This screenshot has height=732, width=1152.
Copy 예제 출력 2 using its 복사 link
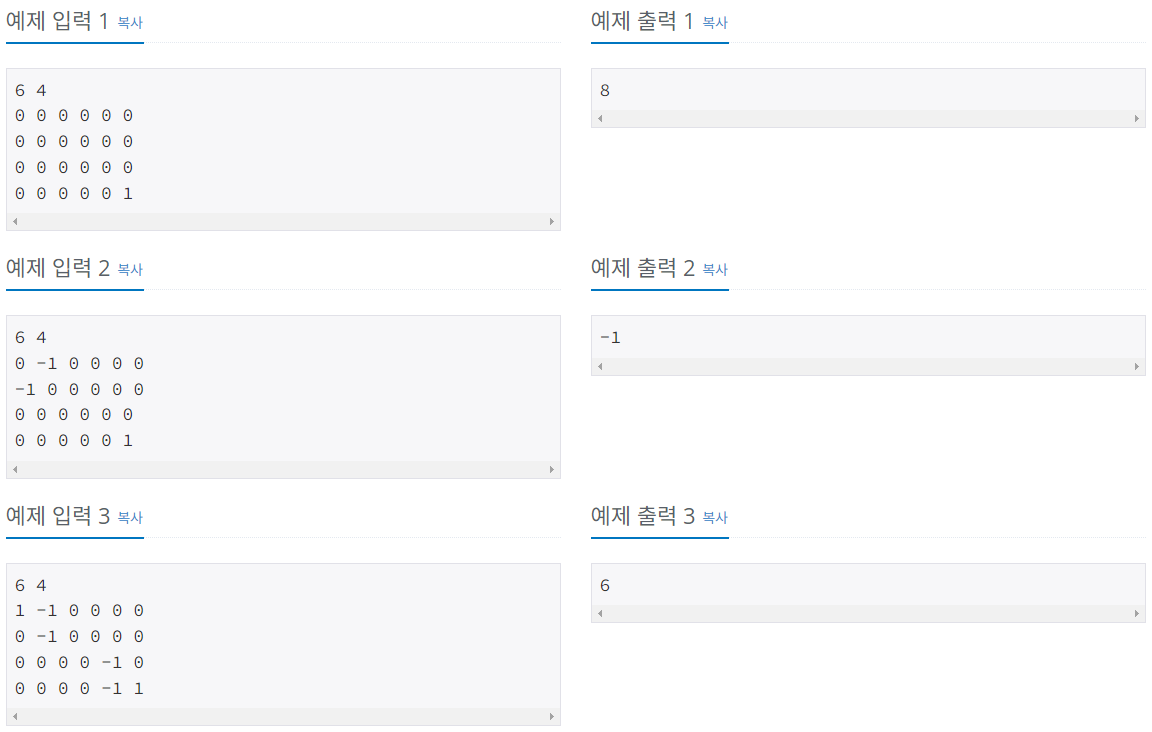coord(714,270)
